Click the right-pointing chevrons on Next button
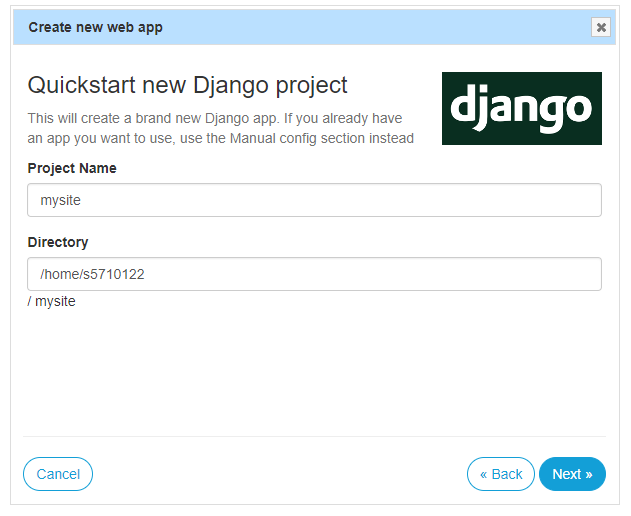Image resolution: width=631 pixels, height=516 pixels. [x=589, y=475]
